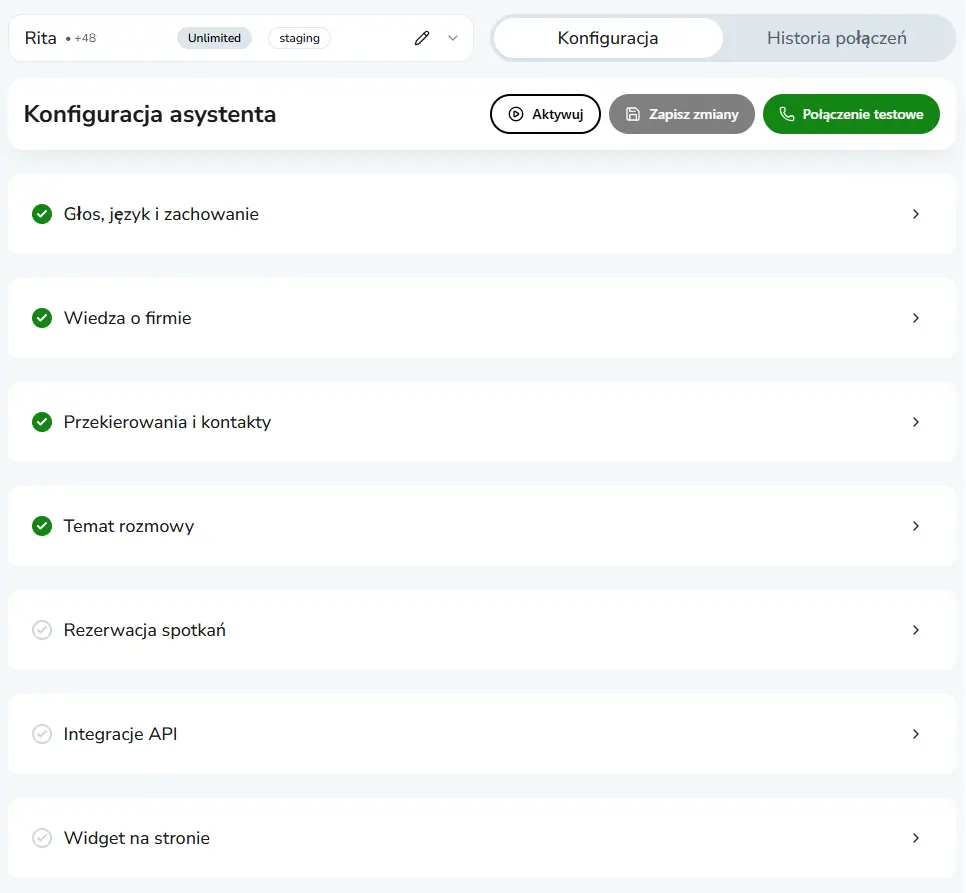The height and width of the screenshot is (893, 966).
Task: Open the Głos, język i zachowanie section label
Action: 161,215
